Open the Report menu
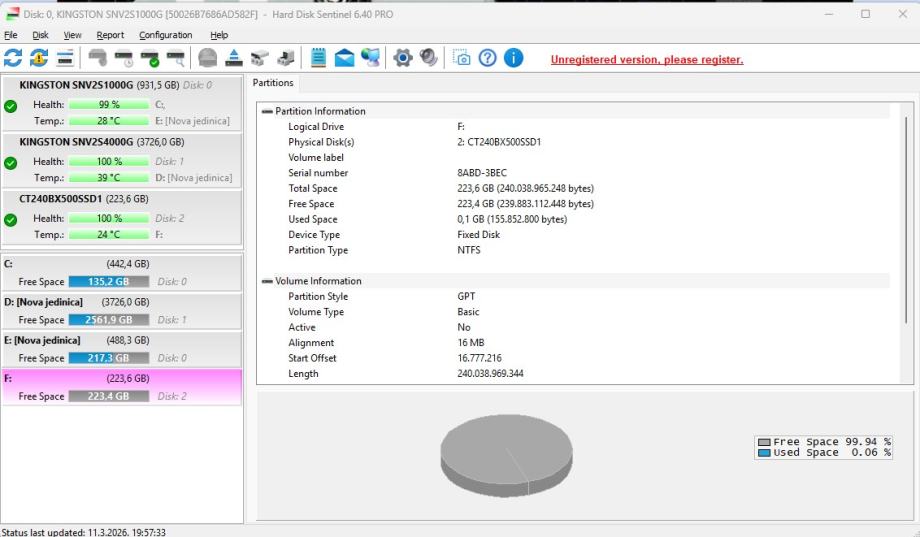 coord(110,35)
